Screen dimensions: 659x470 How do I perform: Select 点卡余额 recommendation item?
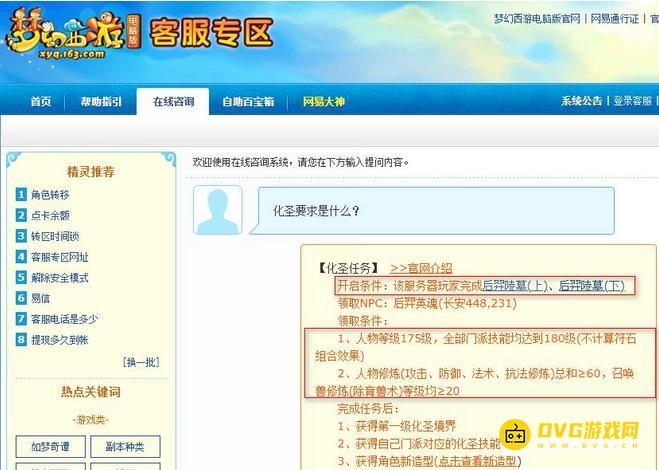point(50,215)
